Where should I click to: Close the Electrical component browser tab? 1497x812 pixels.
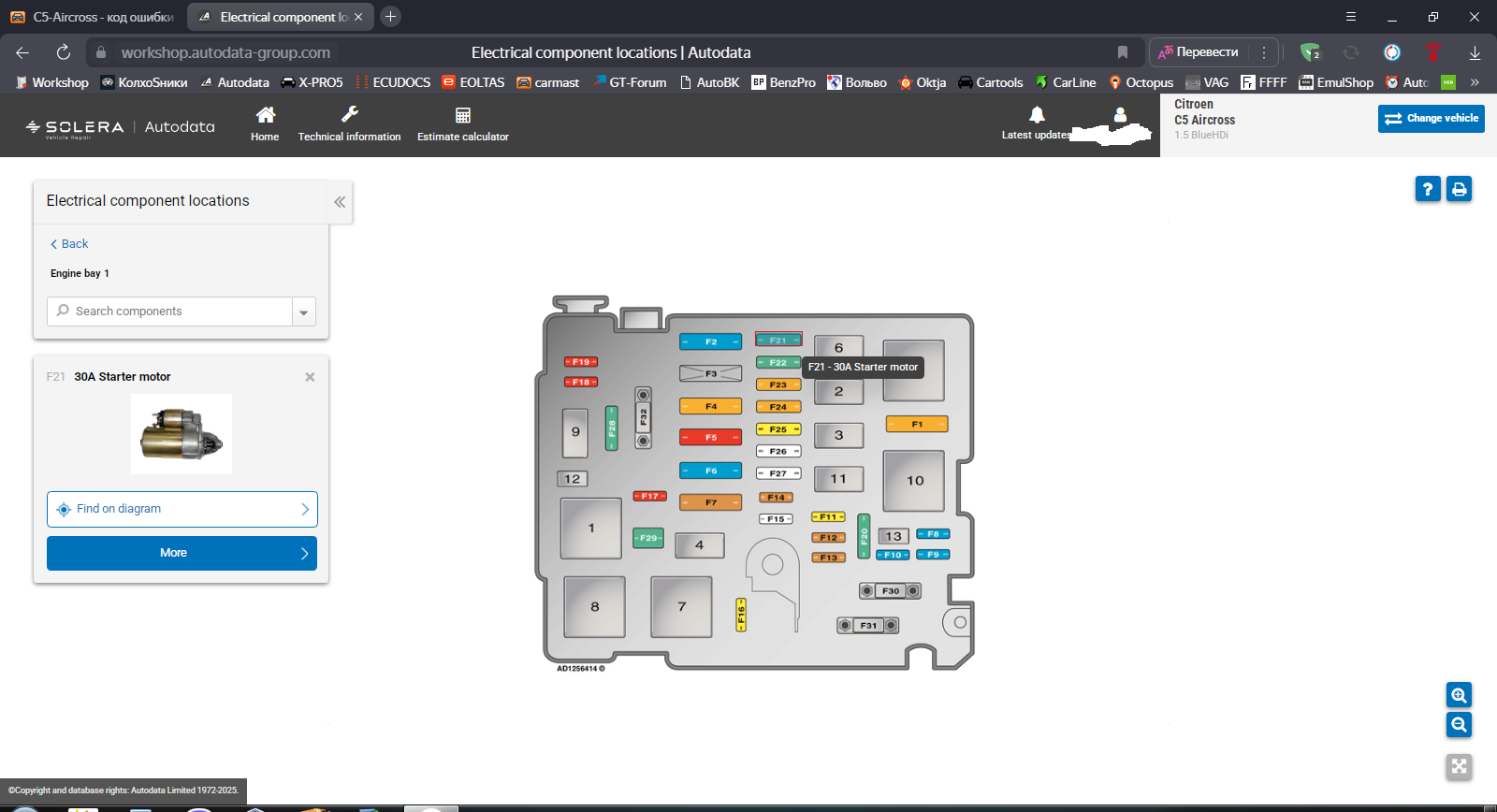358,17
